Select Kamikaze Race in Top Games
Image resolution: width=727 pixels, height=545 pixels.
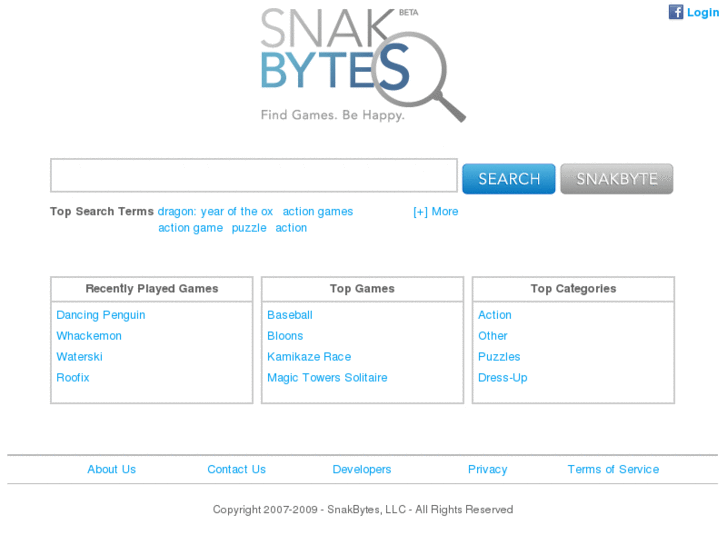309,357
